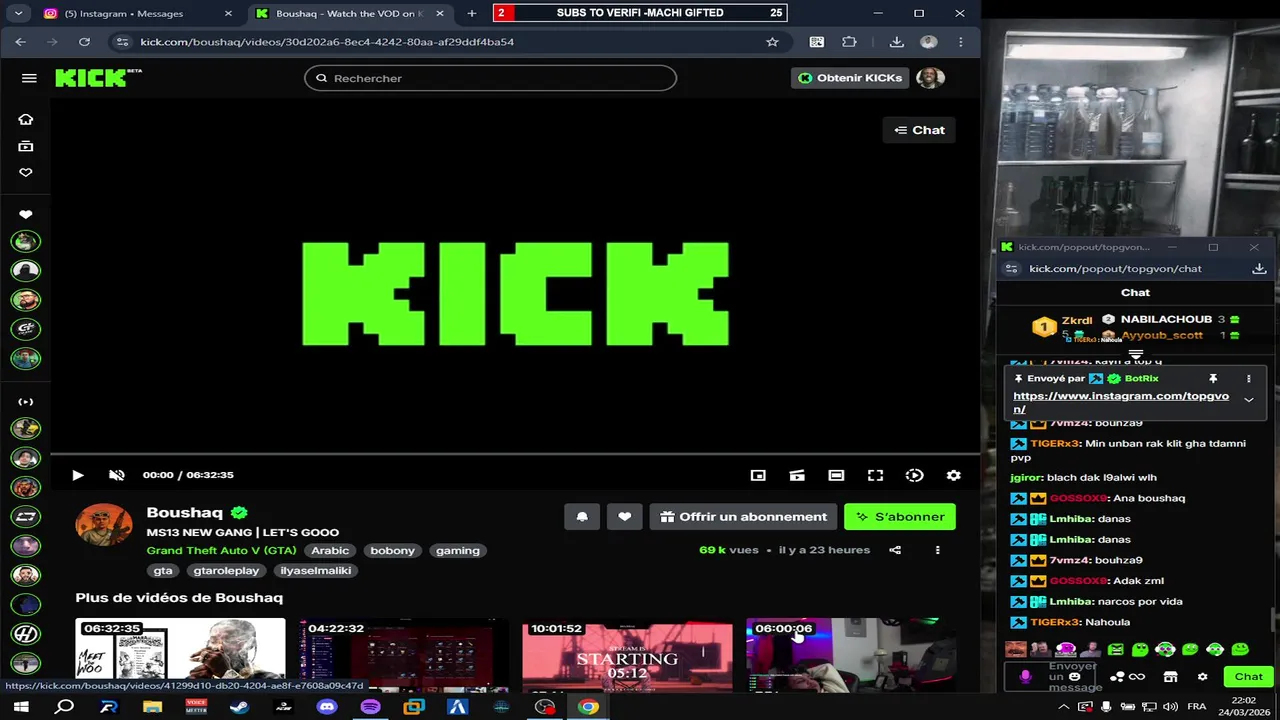This screenshot has width=1280, height=720.
Task: Enter fullscreen in the video player
Action: point(875,475)
